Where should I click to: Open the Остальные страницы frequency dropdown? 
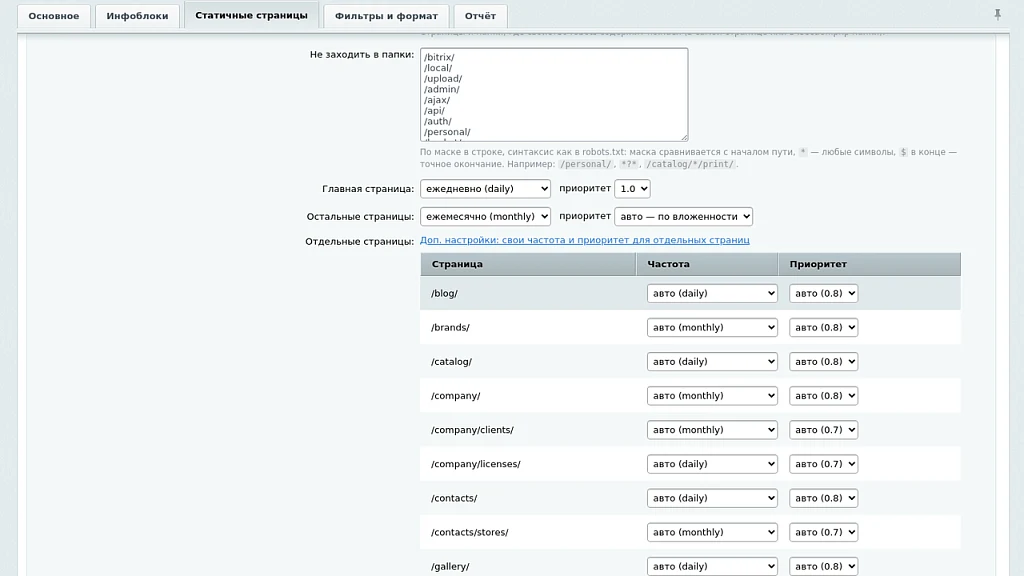[485, 216]
